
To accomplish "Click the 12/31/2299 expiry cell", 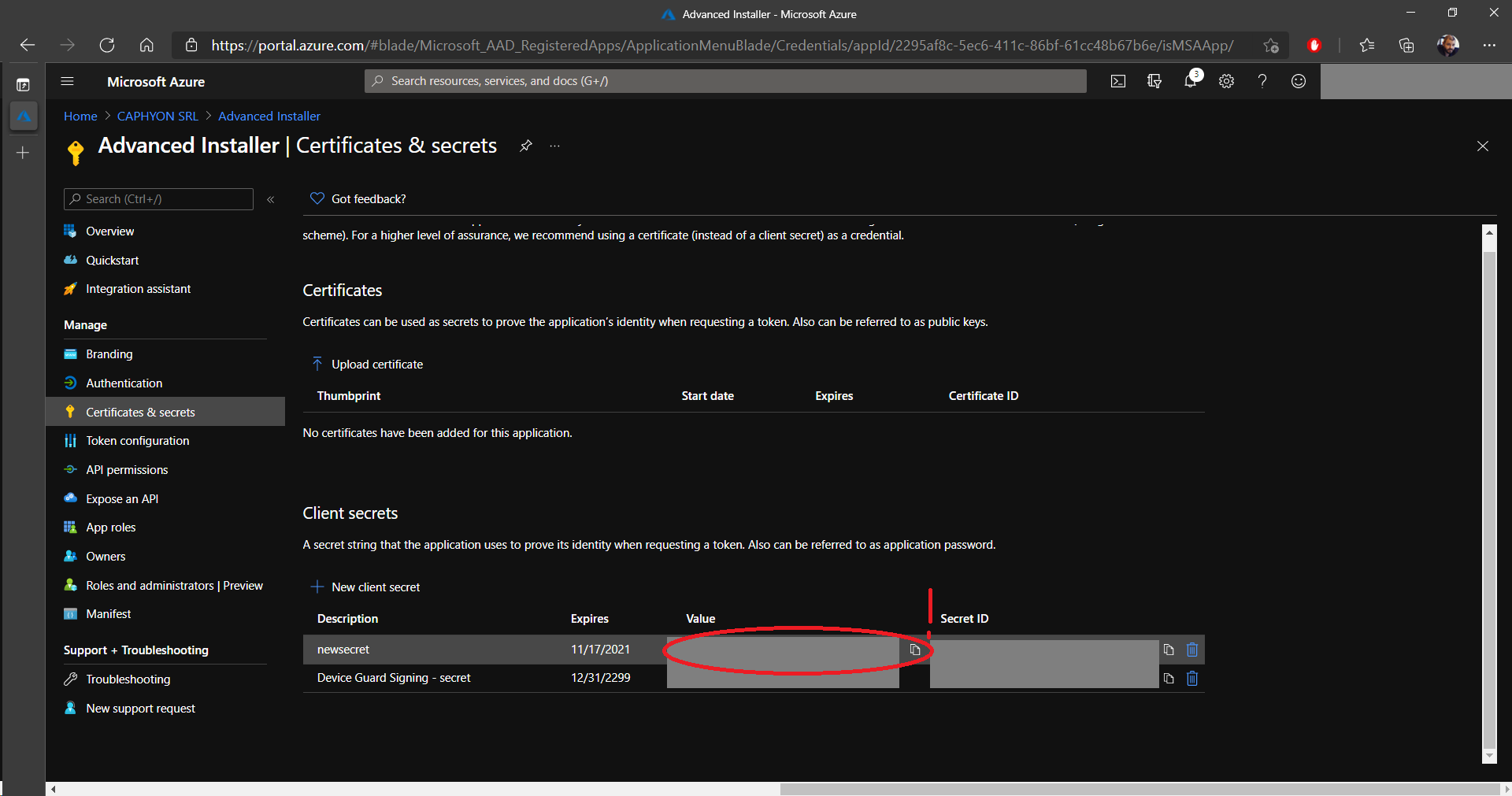I will [601, 678].
